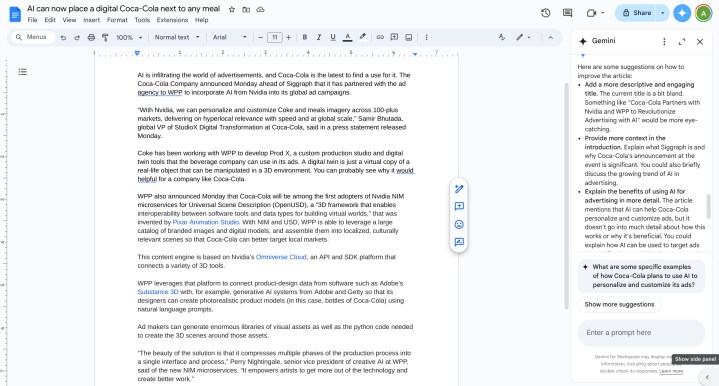Open the comments history icon
The width and height of the screenshot is (719, 386).
click(x=568, y=13)
